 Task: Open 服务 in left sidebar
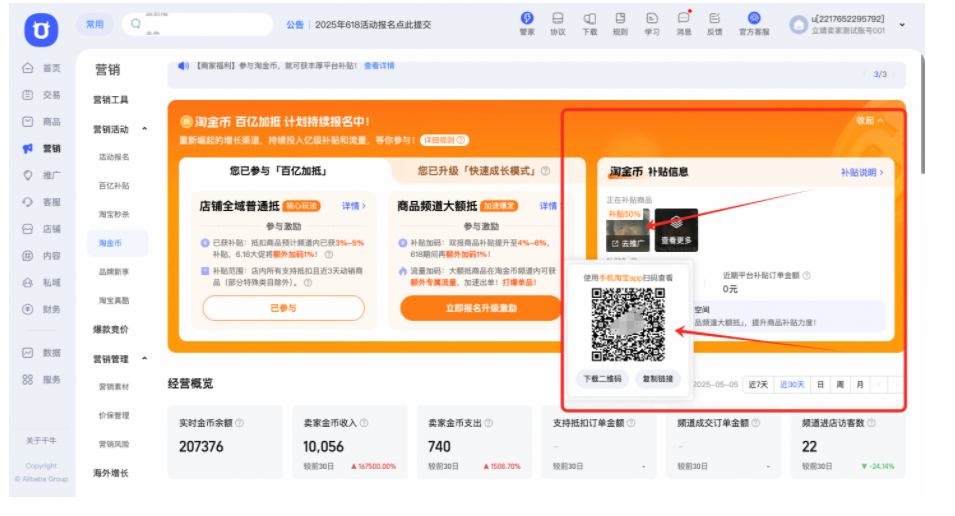tap(41, 380)
